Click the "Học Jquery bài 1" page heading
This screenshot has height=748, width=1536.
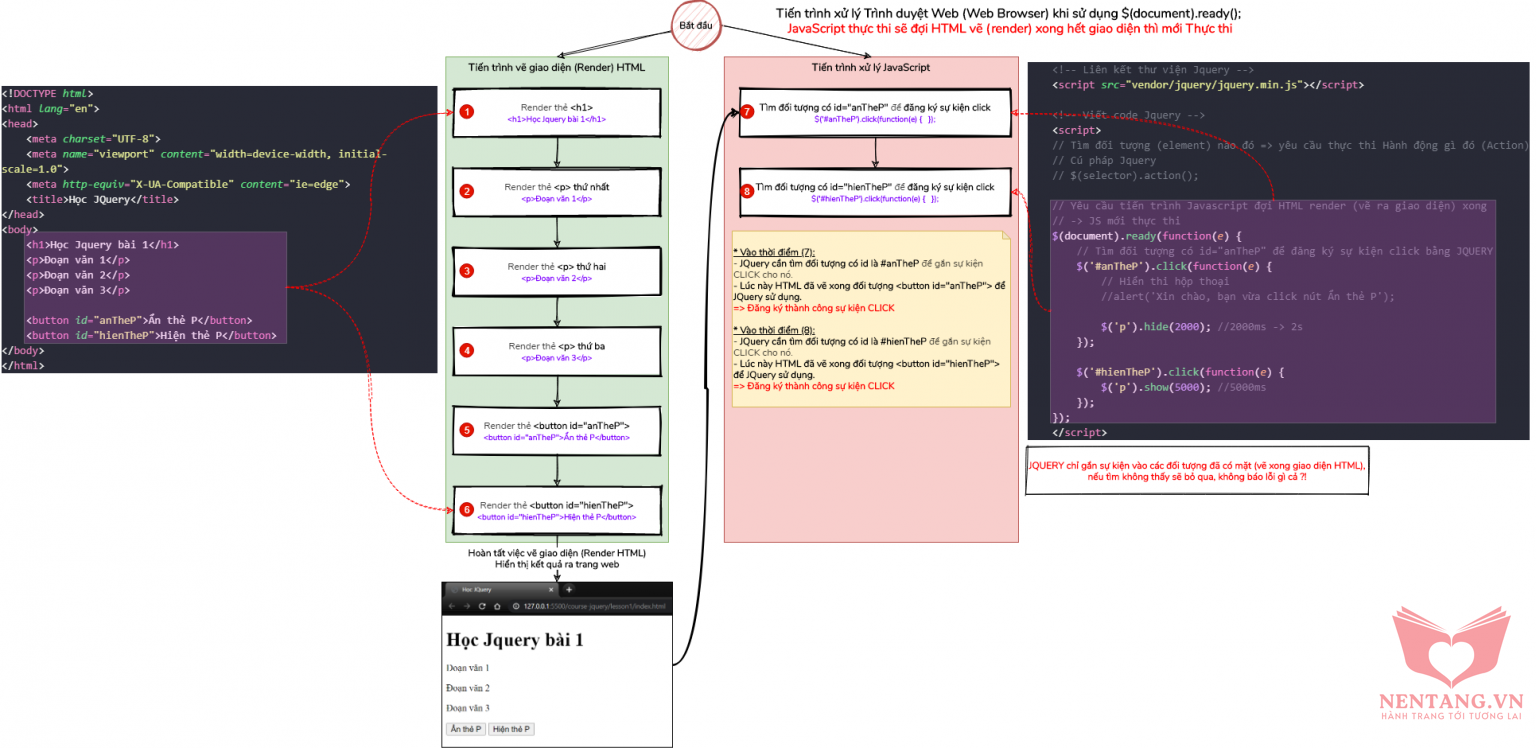[x=514, y=640]
